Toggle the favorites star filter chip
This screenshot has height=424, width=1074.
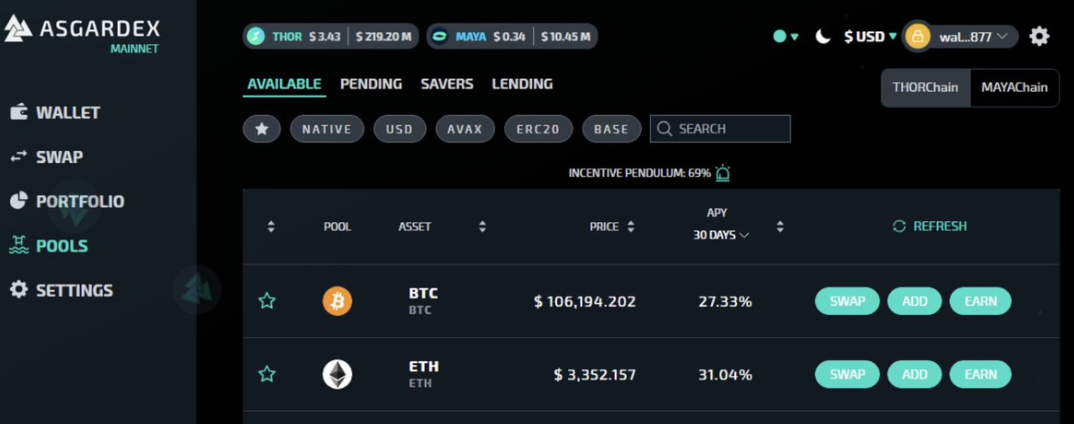[x=262, y=129]
